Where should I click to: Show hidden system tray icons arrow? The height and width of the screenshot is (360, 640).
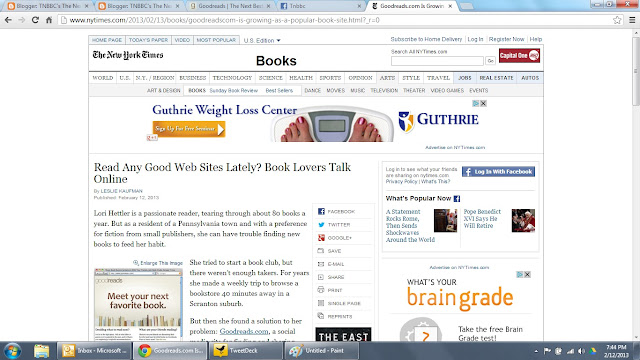coord(536,351)
